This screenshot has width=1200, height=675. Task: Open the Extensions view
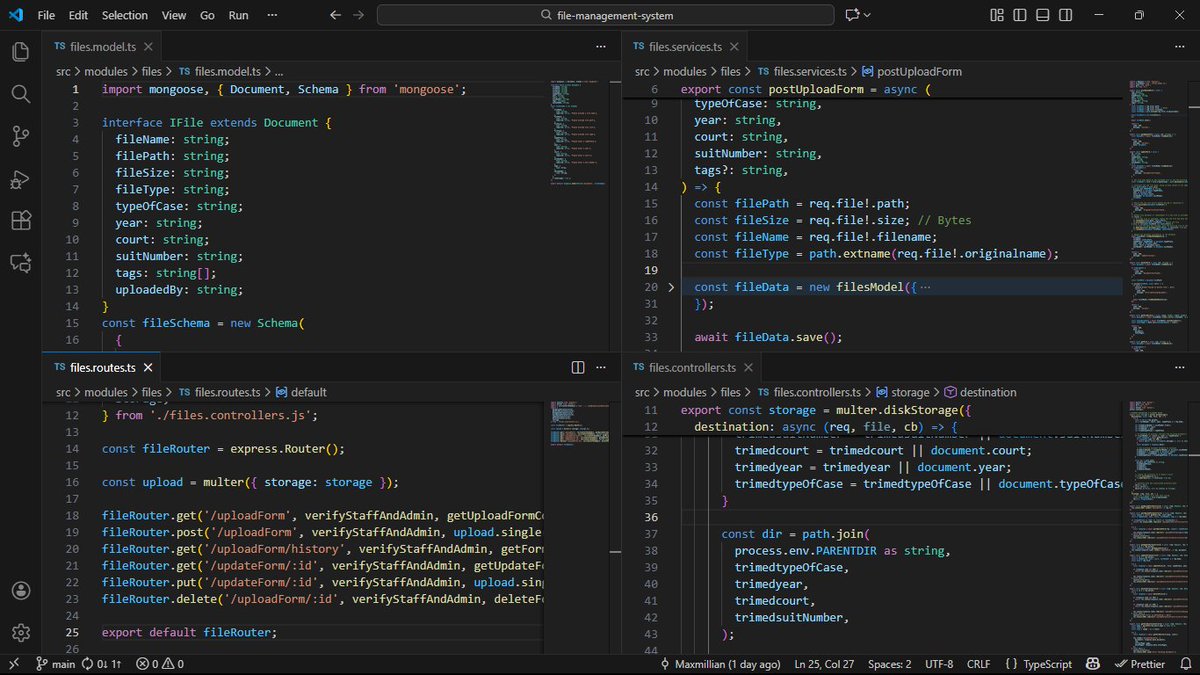click(20, 221)
